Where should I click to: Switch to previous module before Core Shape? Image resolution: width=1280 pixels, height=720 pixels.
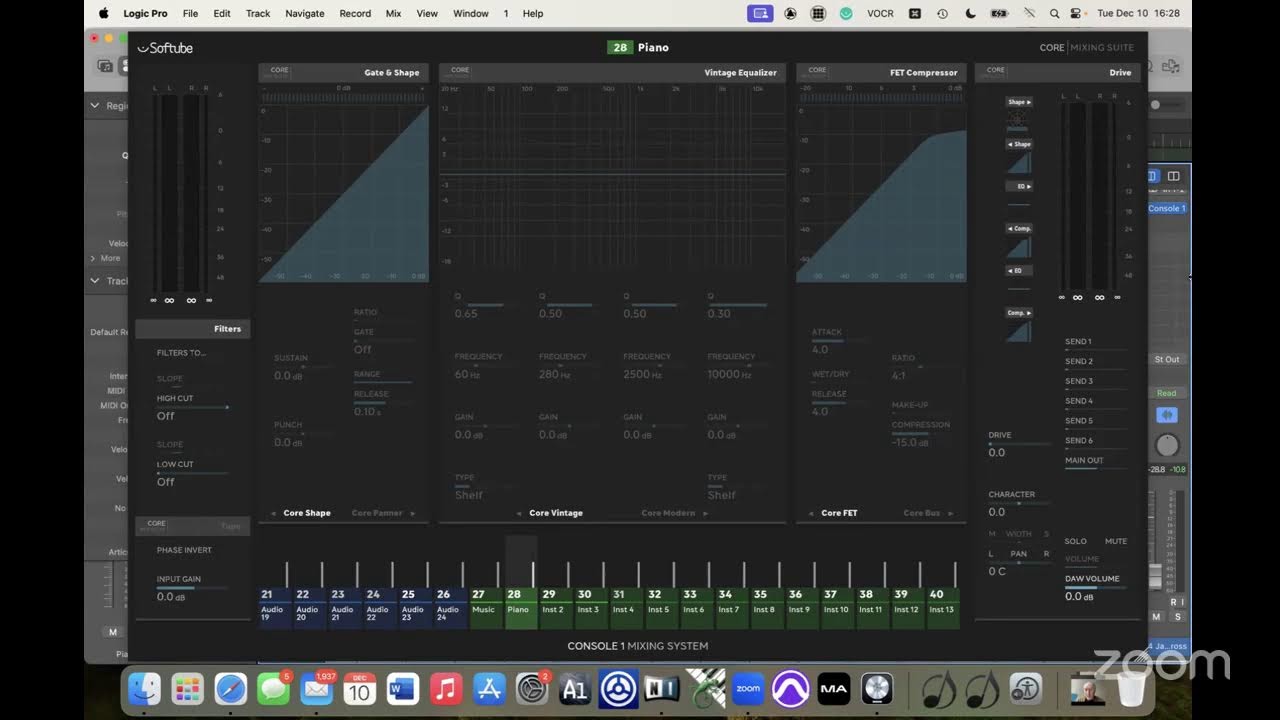(x=274, y=513)
